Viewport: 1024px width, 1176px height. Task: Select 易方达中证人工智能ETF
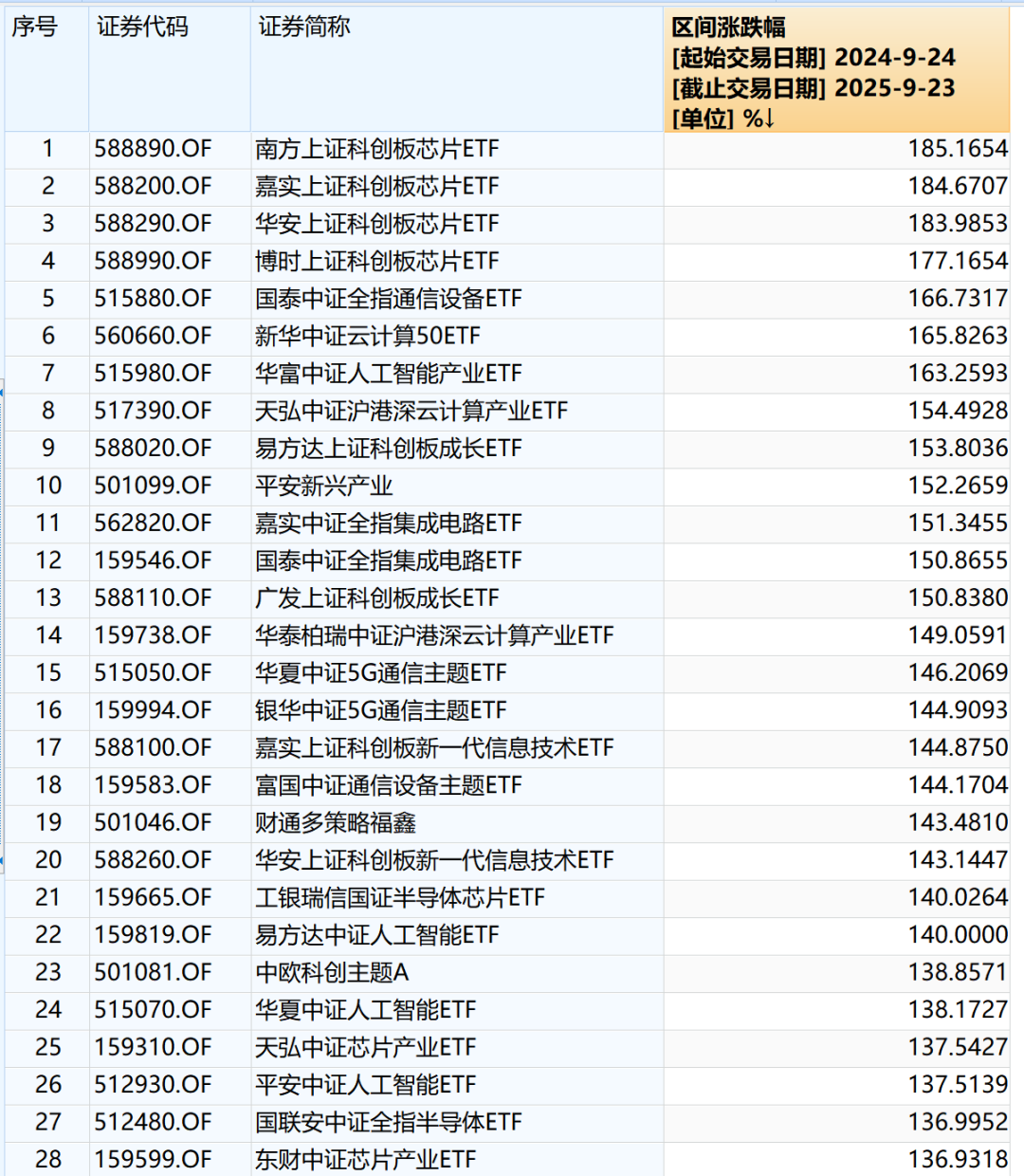[376, 935]
